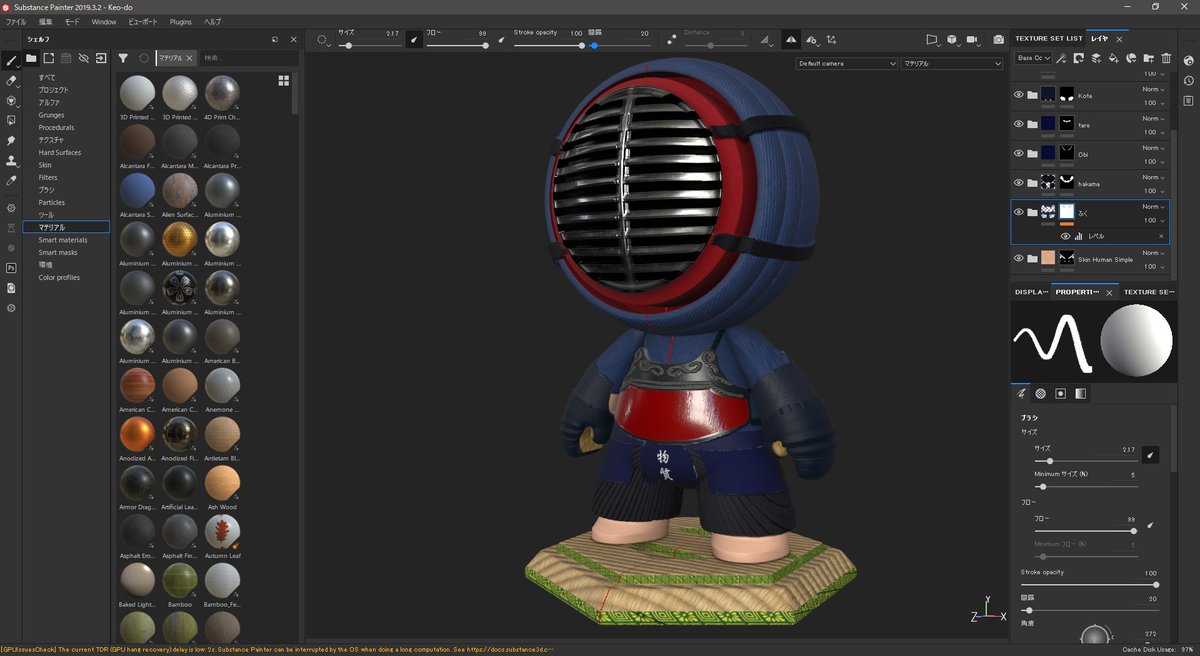Open the Default camera dropdown
The image size is (1200, 656).
click(846, 63)
